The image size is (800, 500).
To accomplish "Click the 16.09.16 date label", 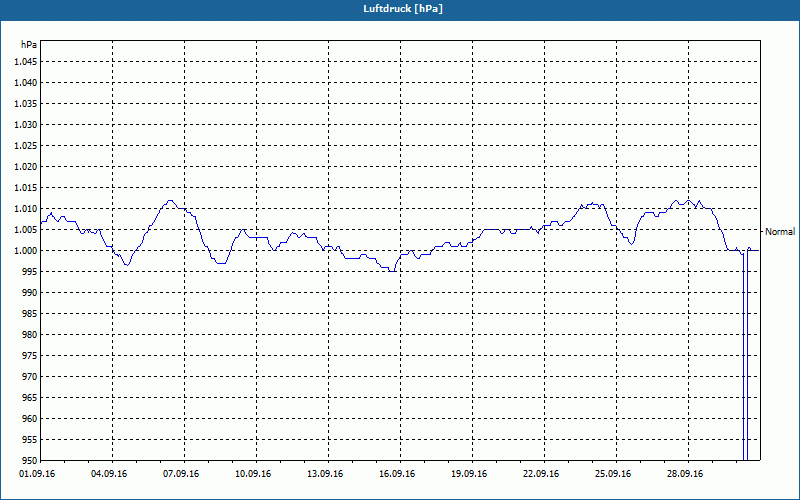I will 396,474.
